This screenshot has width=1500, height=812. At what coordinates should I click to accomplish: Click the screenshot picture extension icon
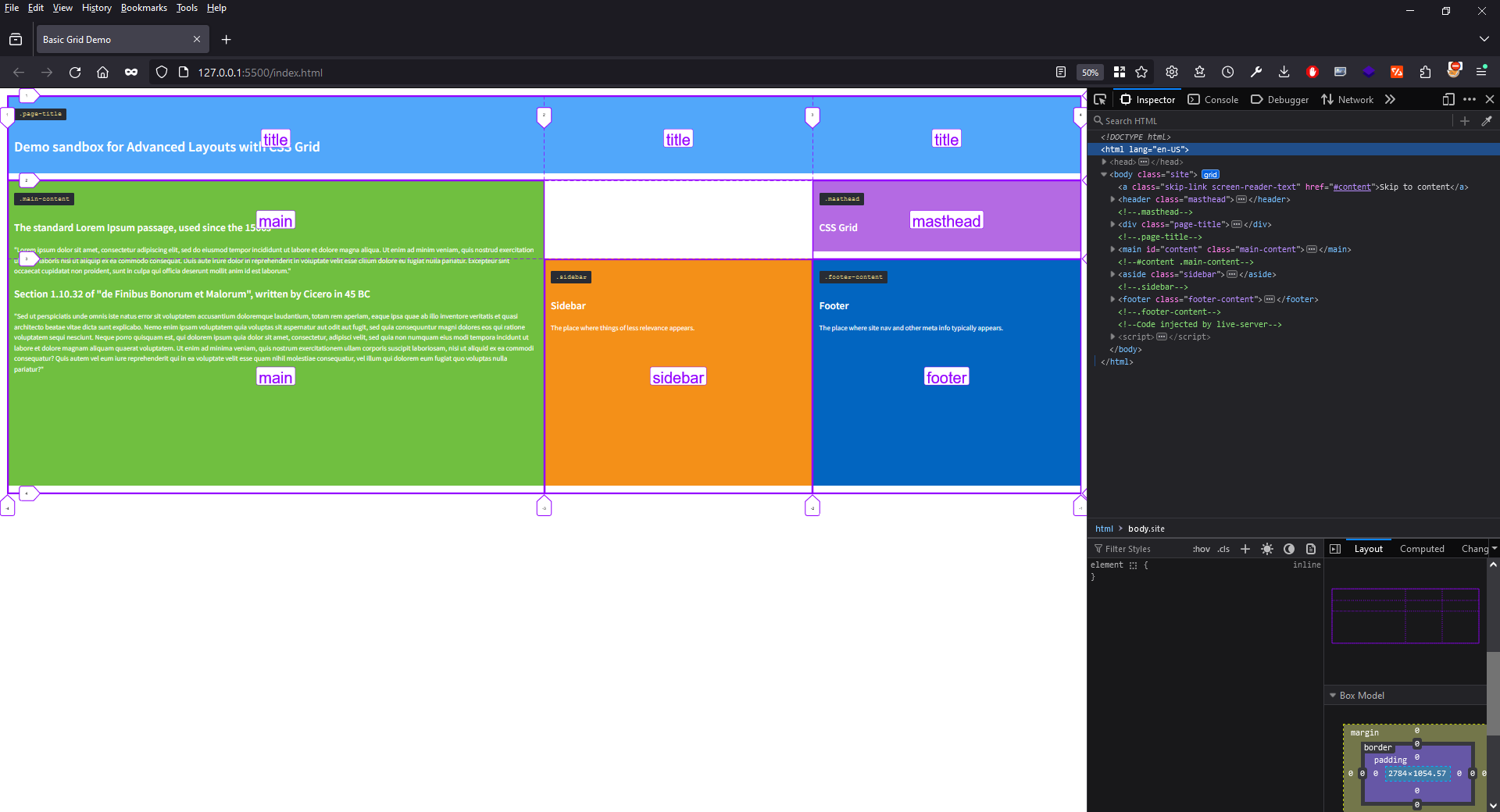pos(1340,72)
